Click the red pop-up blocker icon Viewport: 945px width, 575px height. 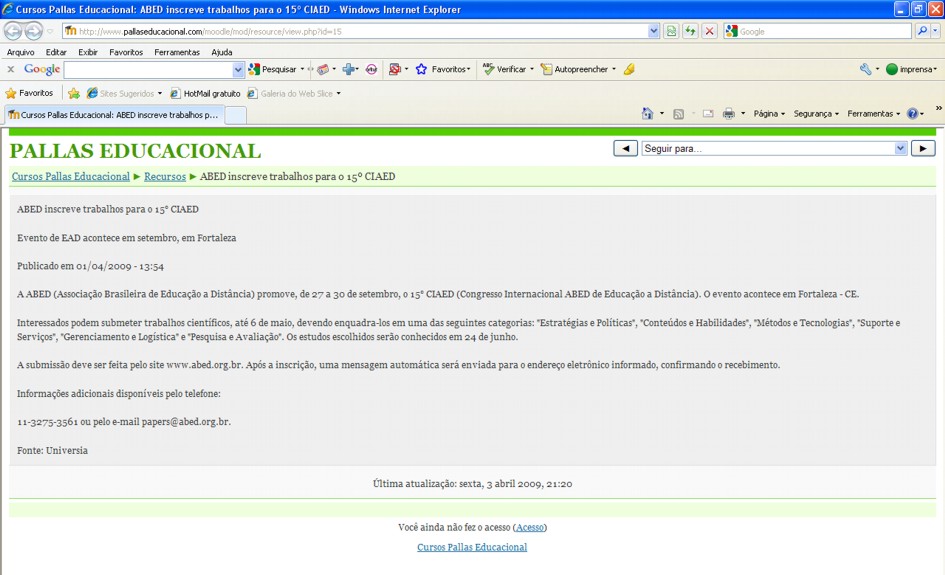(x=395, y=69)
